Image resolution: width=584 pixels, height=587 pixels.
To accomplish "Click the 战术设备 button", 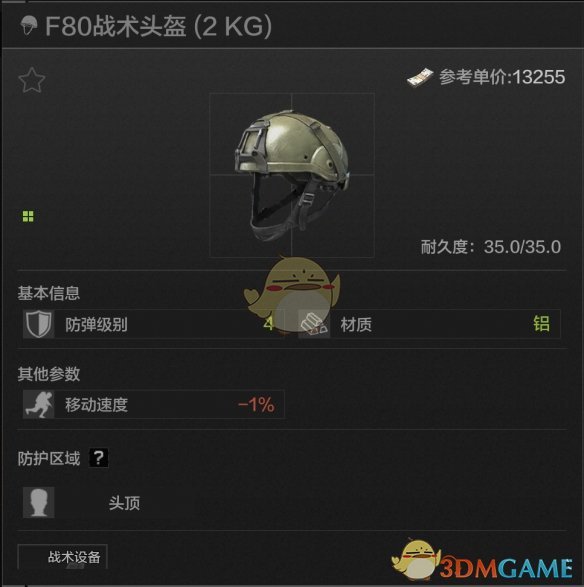I will point(63,557).
